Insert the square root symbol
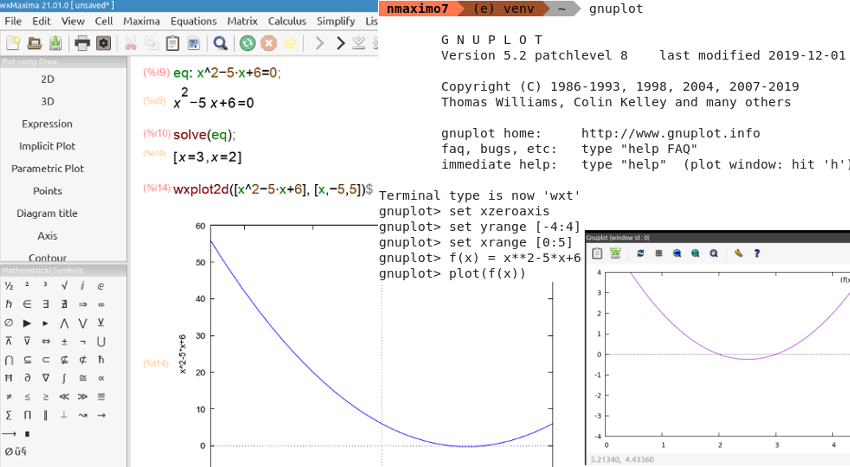850x467 pixels. click(x=65, y=286)
